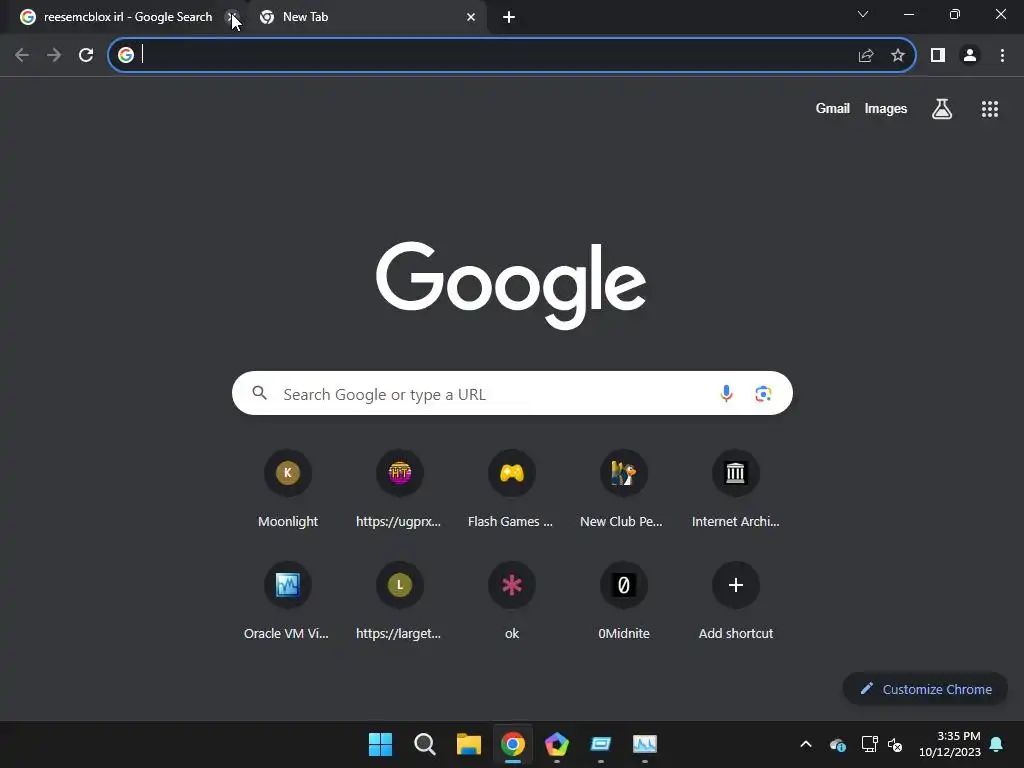Click the magnifier icon in the search box

[x=259, y=393]
